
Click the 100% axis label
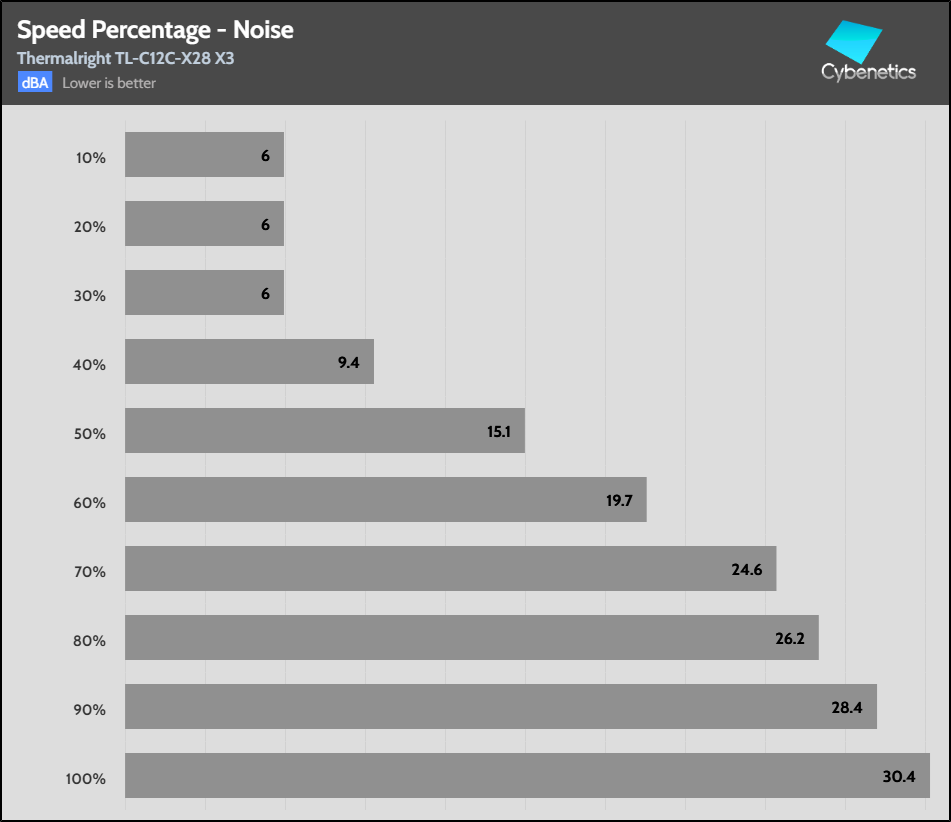(x=87, y=779)
